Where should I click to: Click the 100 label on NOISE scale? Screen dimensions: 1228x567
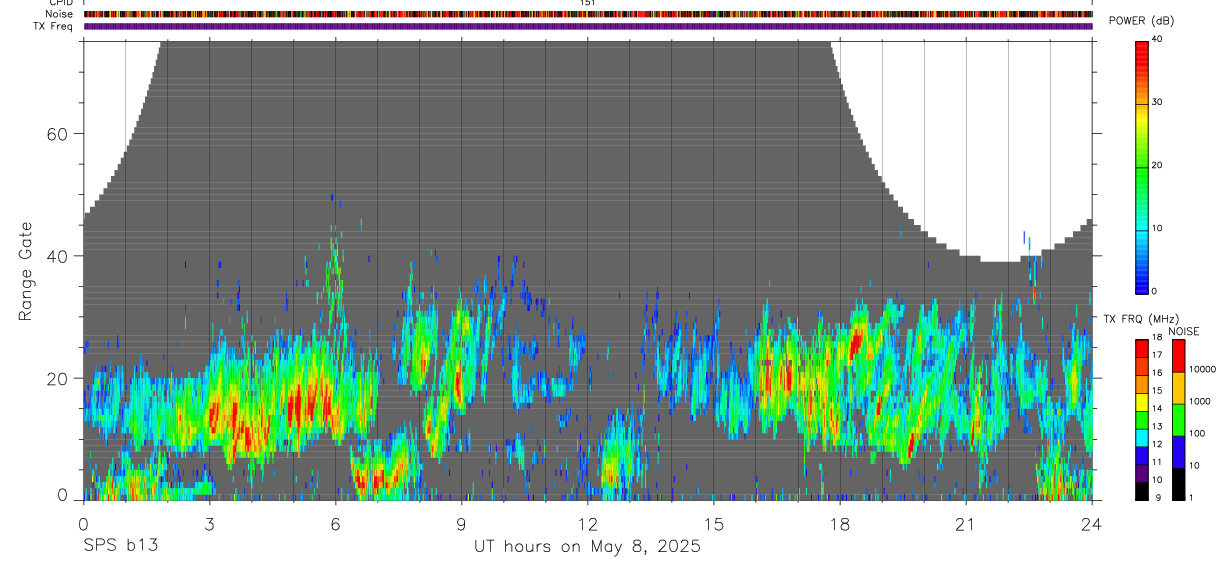[1198, 433]
